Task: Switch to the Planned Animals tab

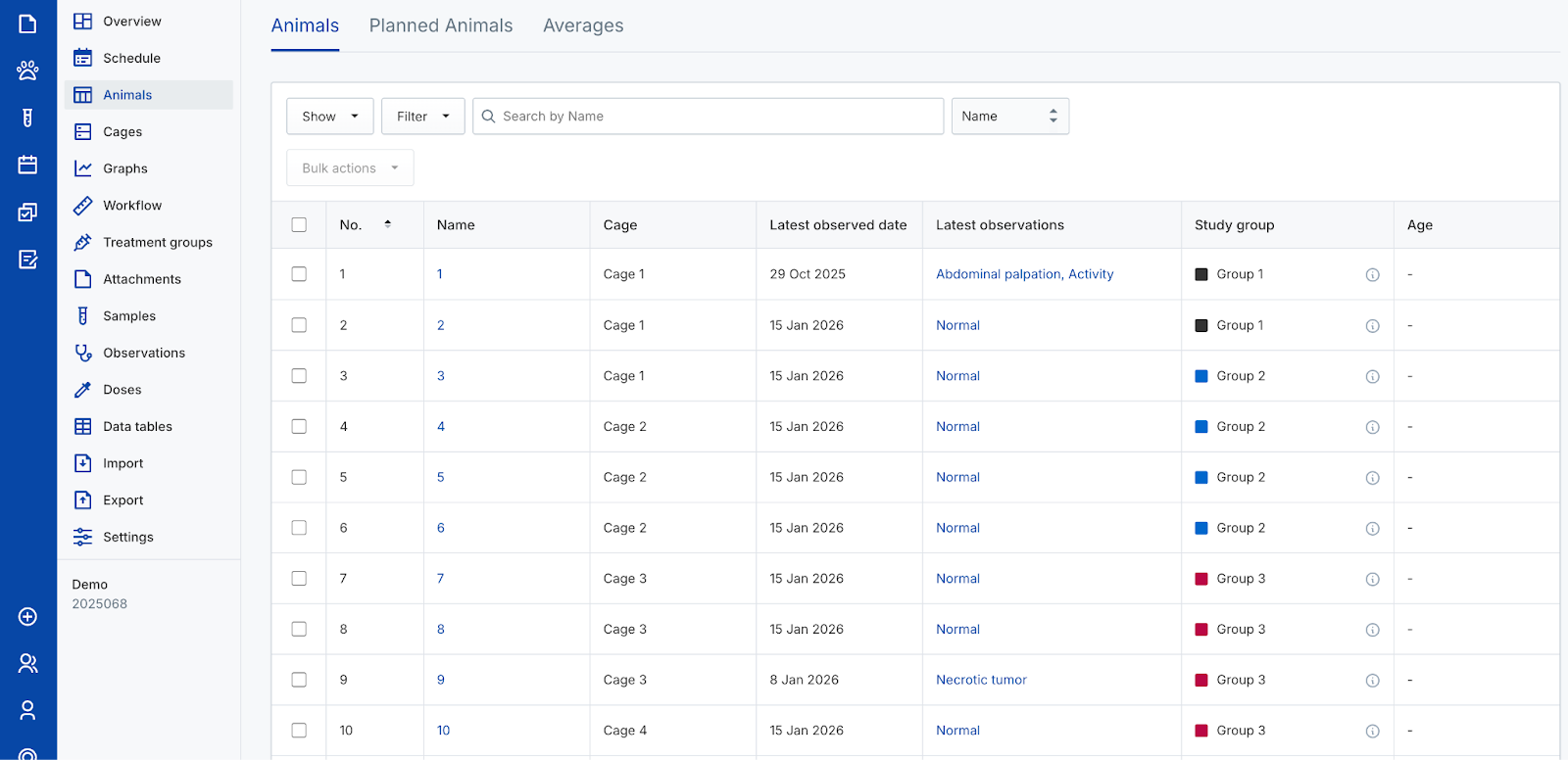Action: coord(440,26)
